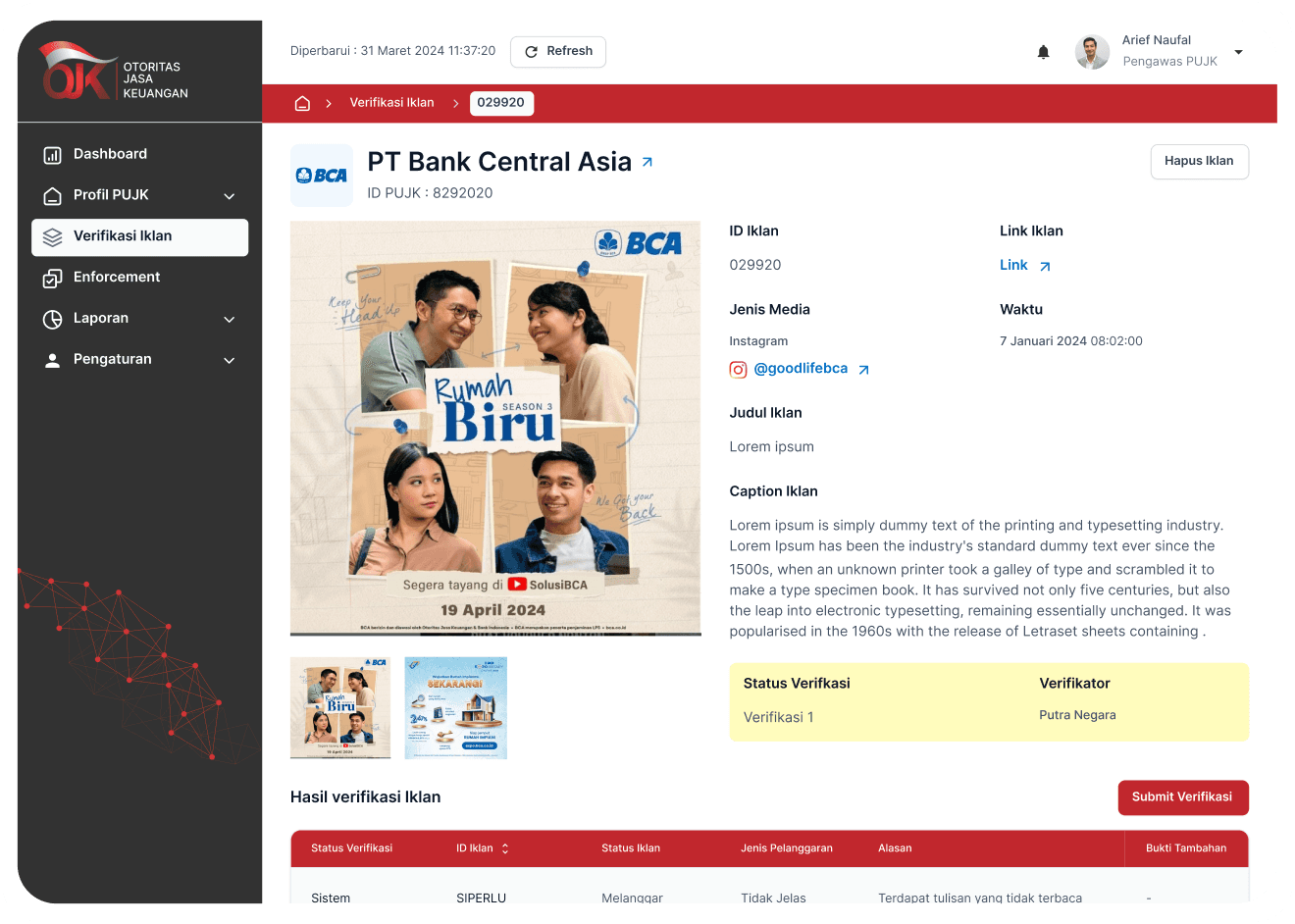Select the Verifikasi Iklan sidebar item
1295x924 pixels.
(x=139, y=237)
